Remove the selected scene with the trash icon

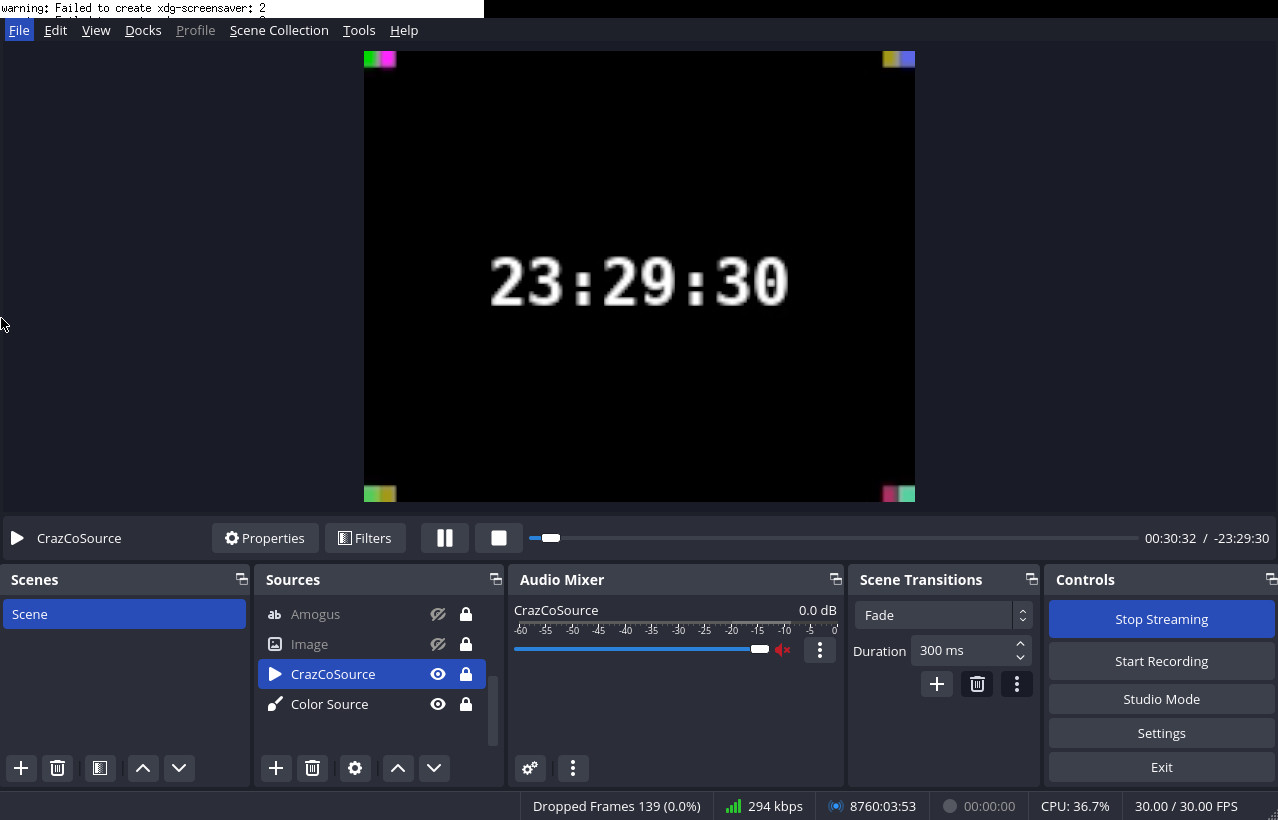(x=57, y=768)
